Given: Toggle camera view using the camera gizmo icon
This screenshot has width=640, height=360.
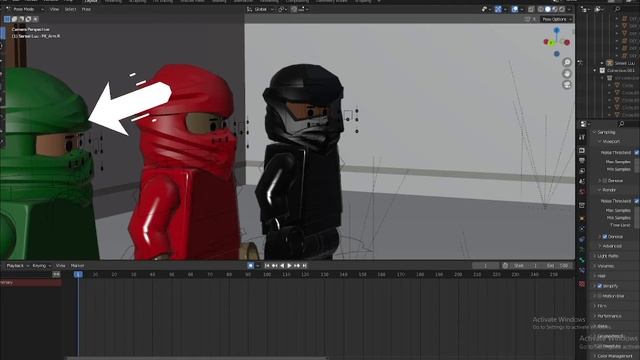Looking at the screenshot, I should (x=567, y=84).
